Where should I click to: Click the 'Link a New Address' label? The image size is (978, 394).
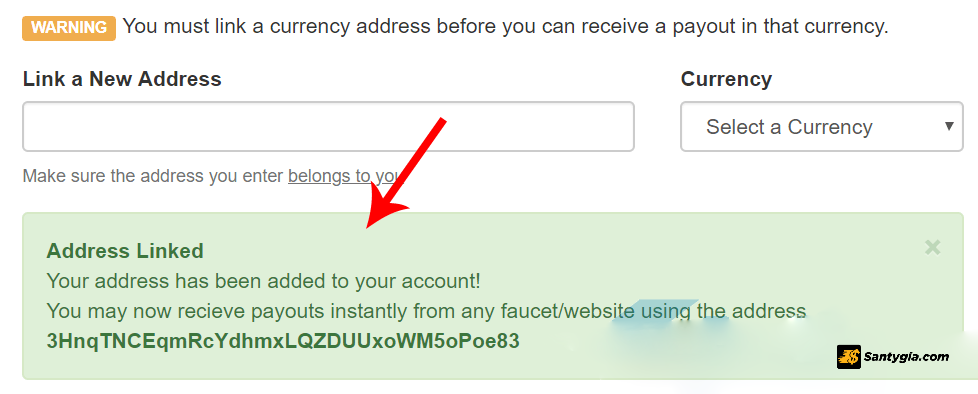(122, 79)
